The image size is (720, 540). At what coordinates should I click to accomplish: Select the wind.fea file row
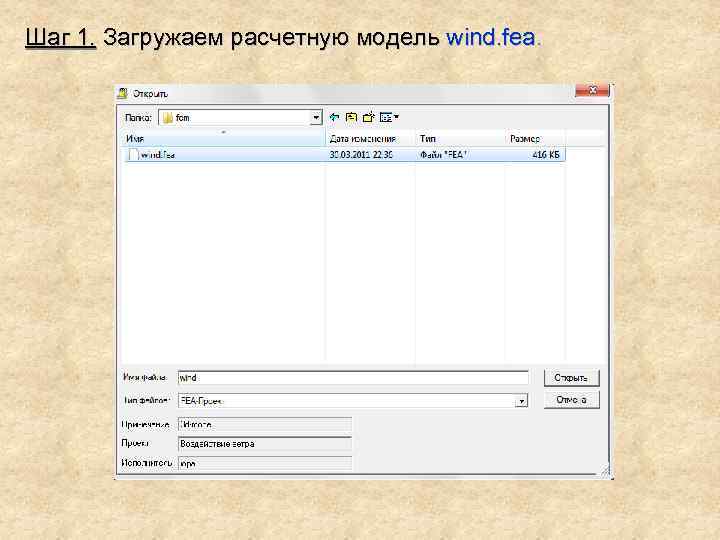[x=344, y=155]
